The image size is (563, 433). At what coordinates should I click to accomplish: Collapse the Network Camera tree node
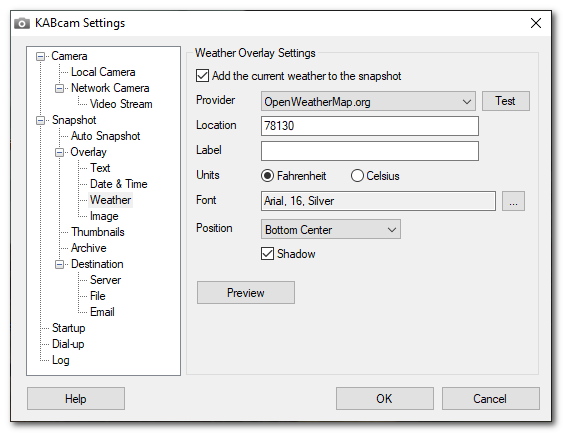[60, 88]
